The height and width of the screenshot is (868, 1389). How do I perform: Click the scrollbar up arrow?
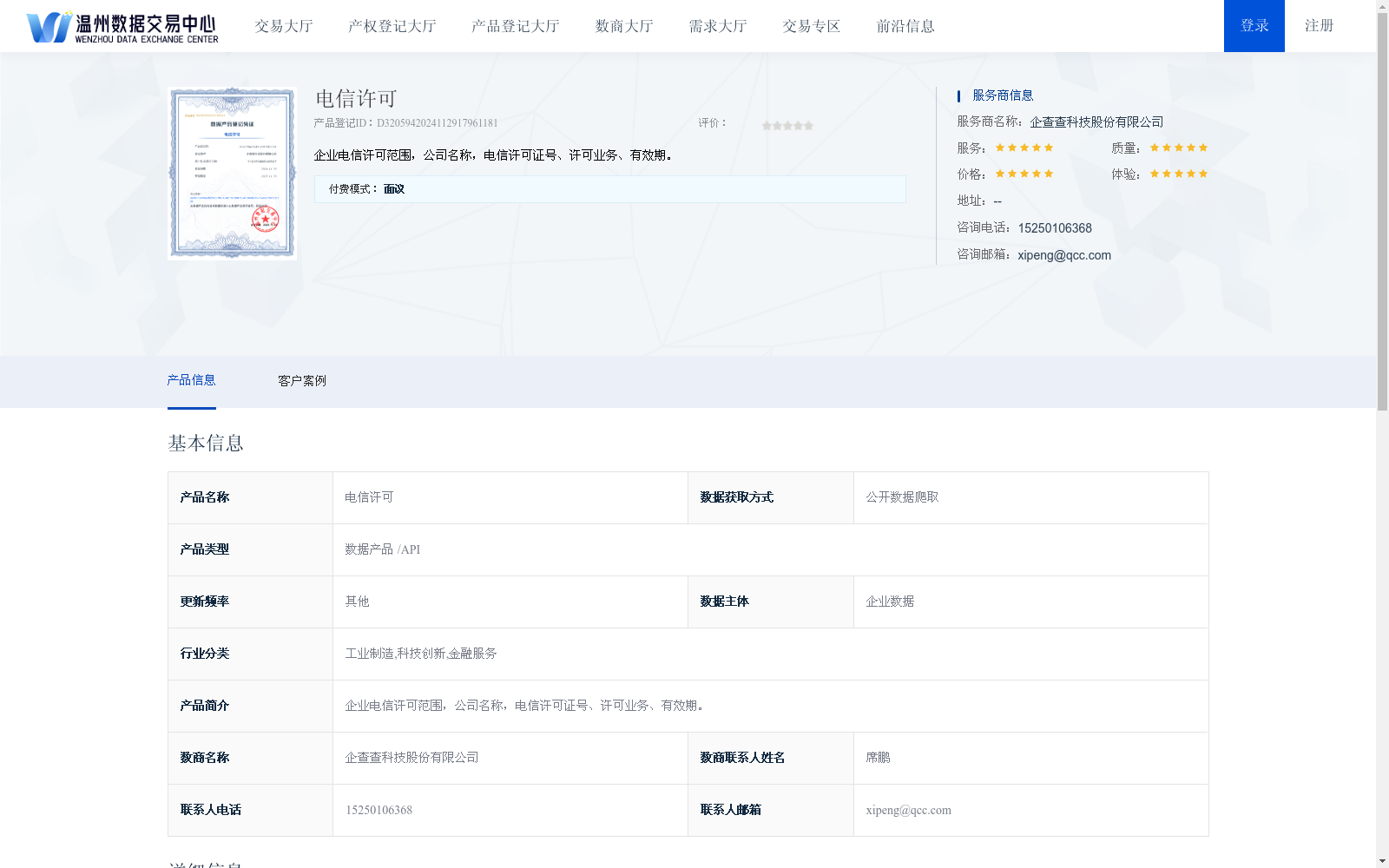click(x=1383, y=5)
